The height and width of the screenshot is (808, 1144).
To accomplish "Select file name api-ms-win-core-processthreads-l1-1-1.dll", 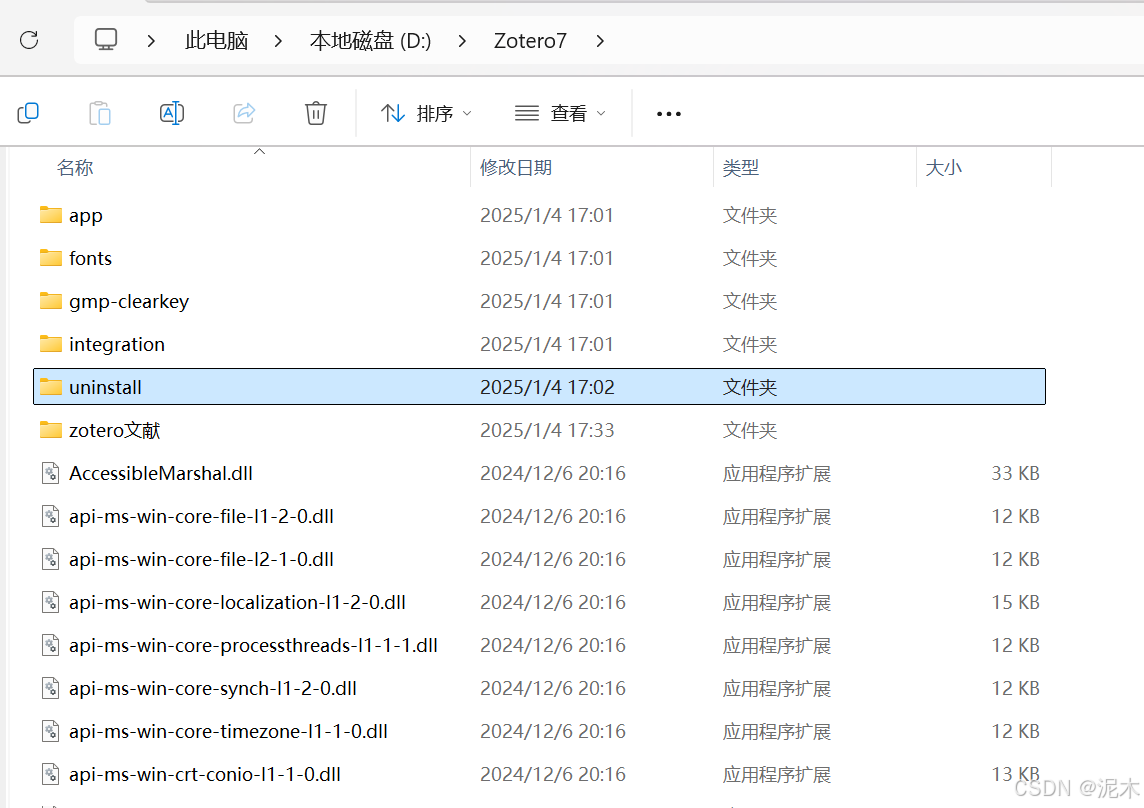I will [x=253, y=645].
